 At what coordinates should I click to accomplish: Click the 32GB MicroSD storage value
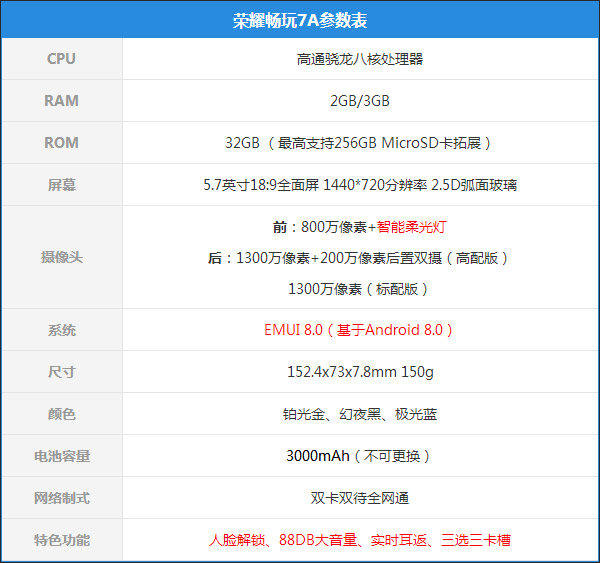360,143
